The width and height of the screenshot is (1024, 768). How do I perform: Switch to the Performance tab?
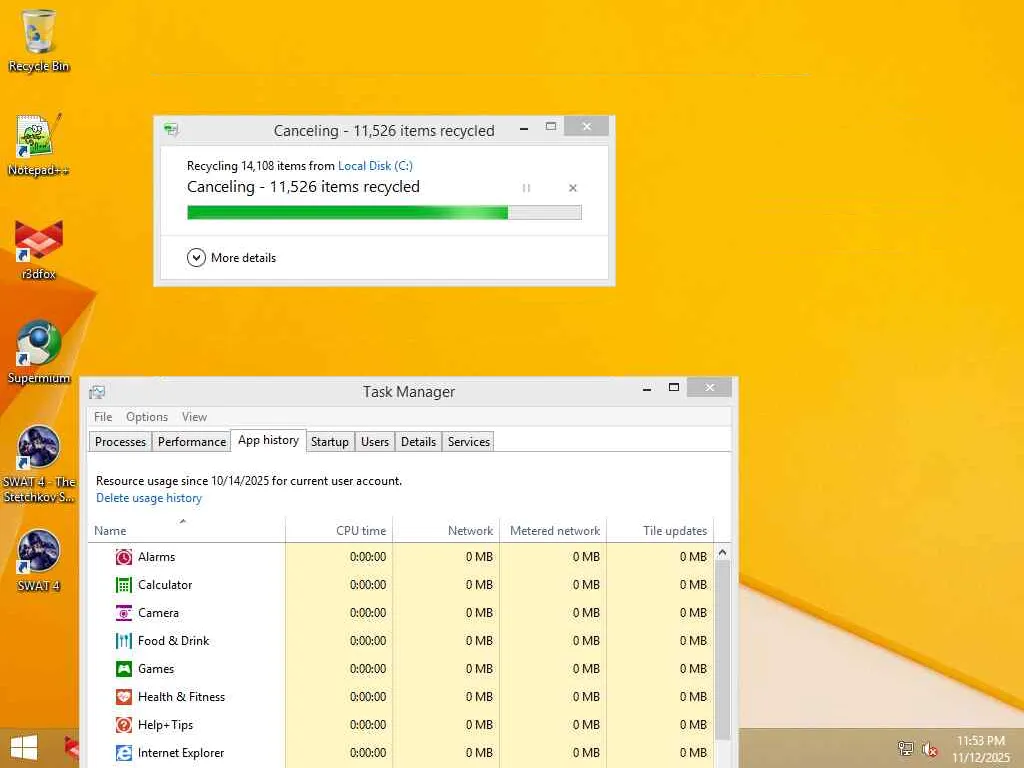[x=192, y=442]
